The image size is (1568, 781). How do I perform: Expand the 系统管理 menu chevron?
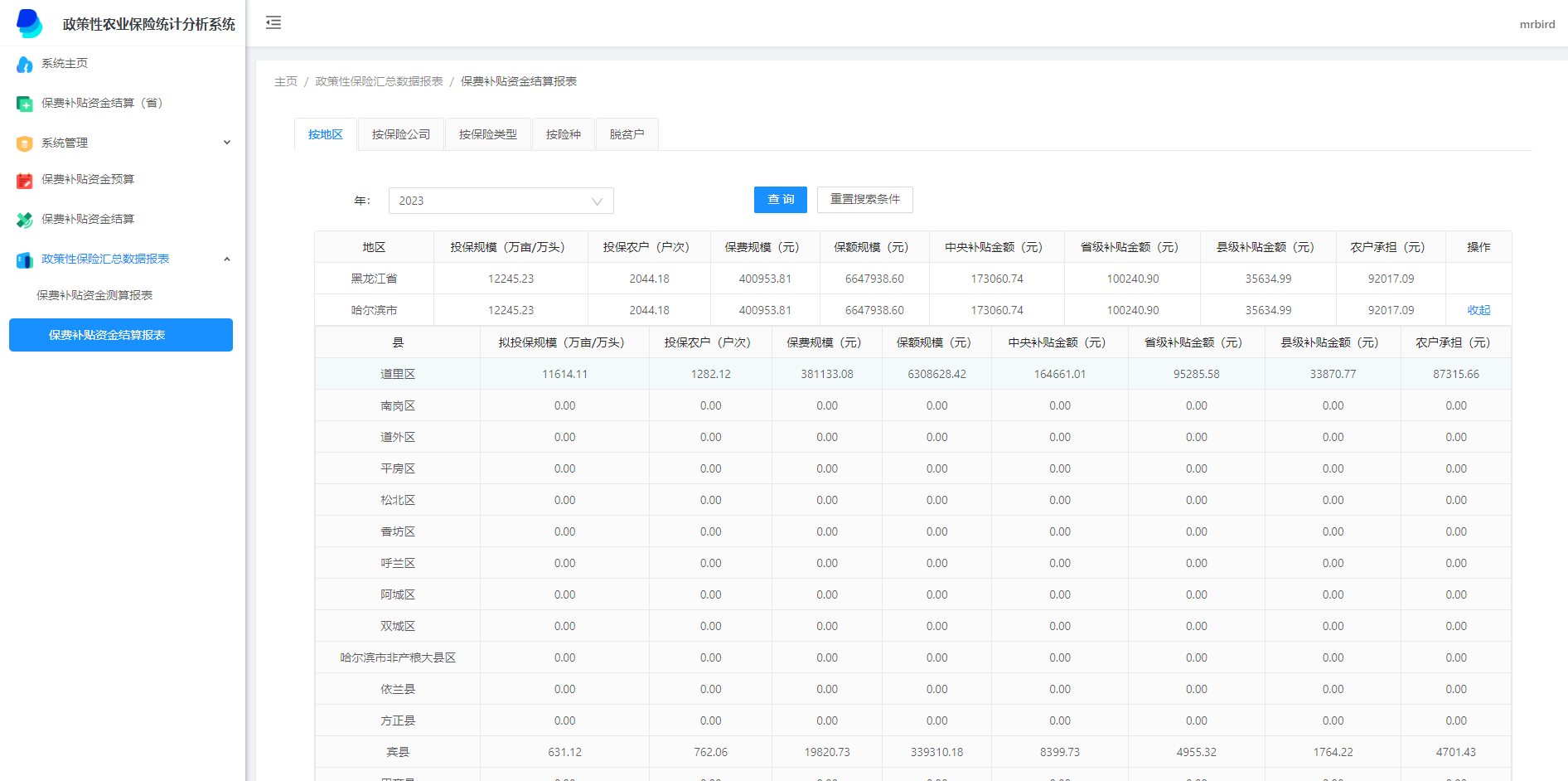tap(227, 143)
